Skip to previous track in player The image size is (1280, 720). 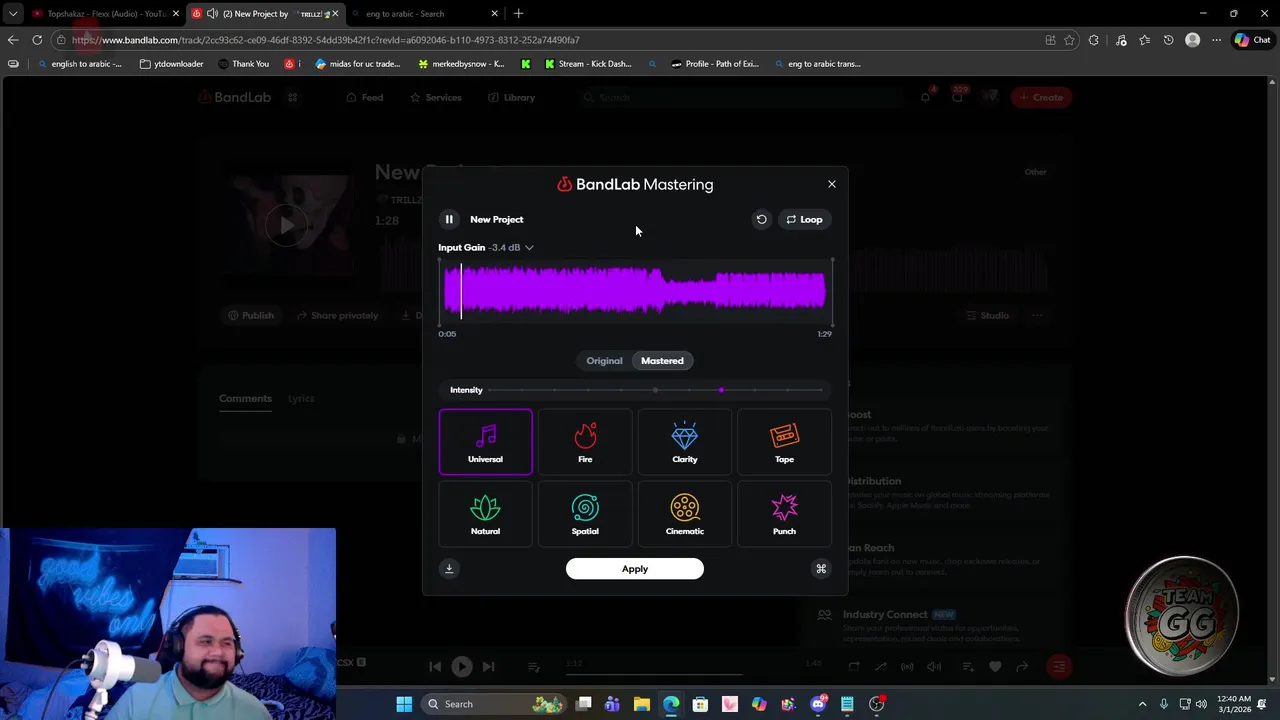[435, 667]
